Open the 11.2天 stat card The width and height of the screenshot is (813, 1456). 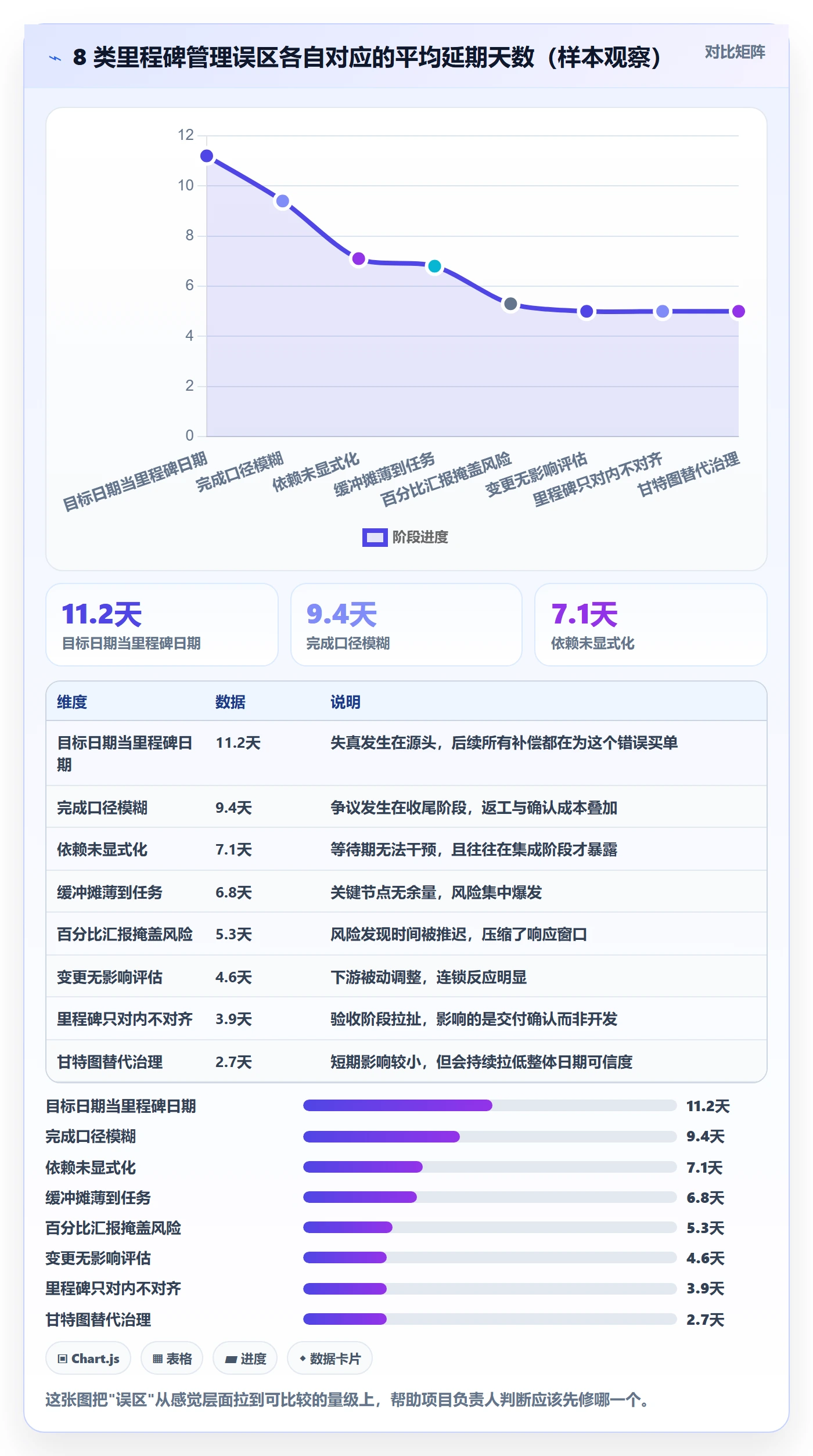pos(162,625)
